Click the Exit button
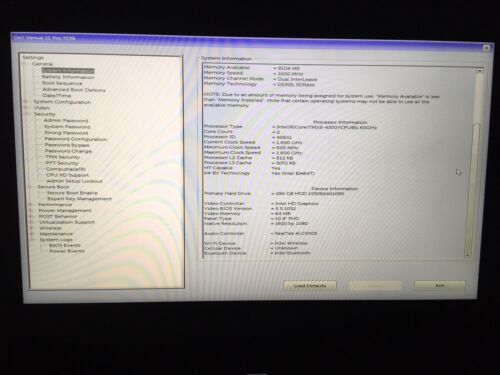 point(440,285)
